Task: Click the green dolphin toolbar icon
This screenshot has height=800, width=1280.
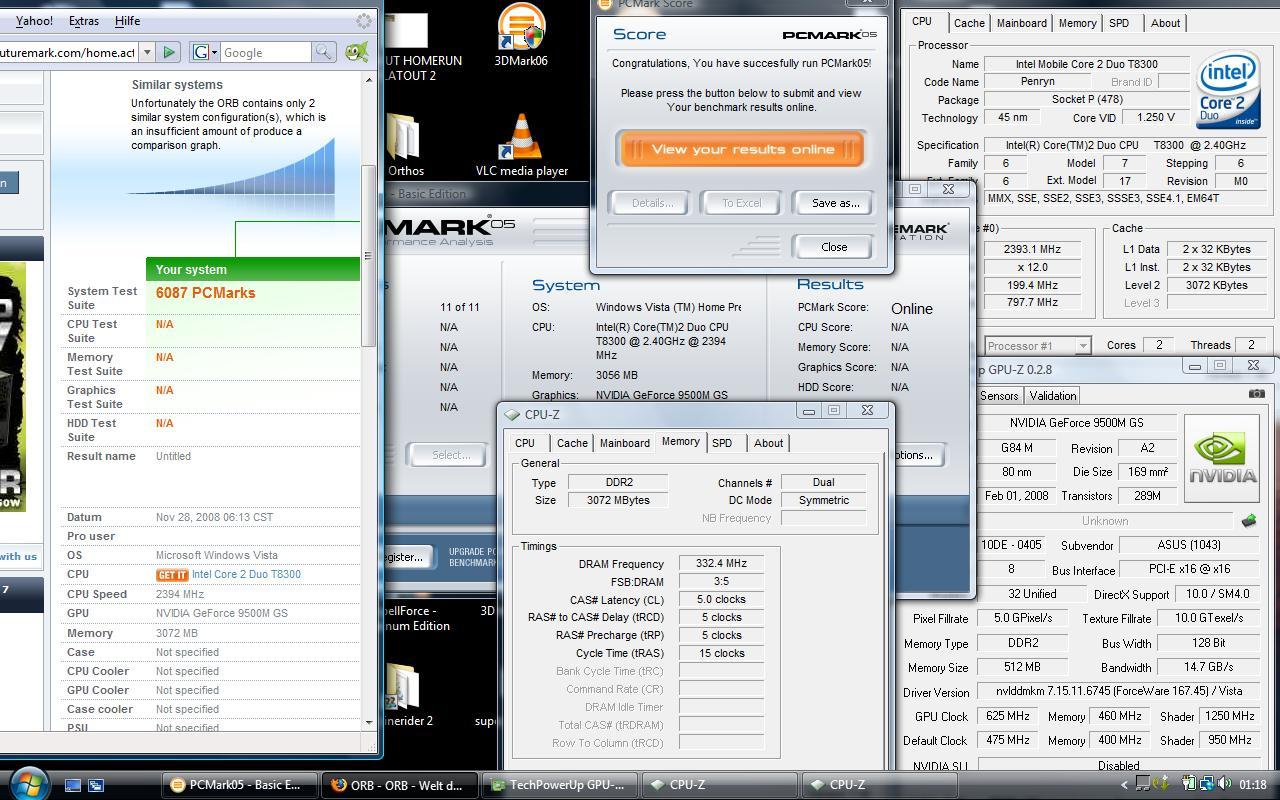Action: tap(355, 52)
